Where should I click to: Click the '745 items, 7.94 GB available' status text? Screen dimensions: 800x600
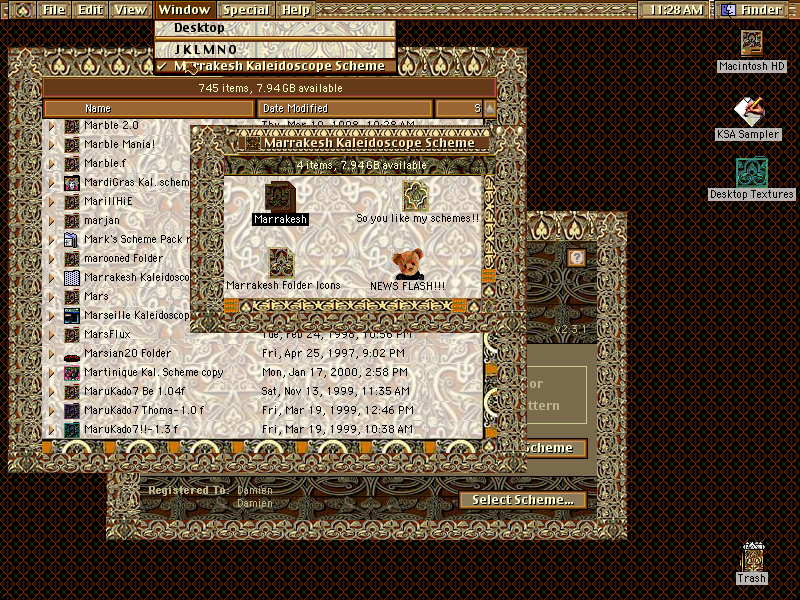(x=270, y=88)
